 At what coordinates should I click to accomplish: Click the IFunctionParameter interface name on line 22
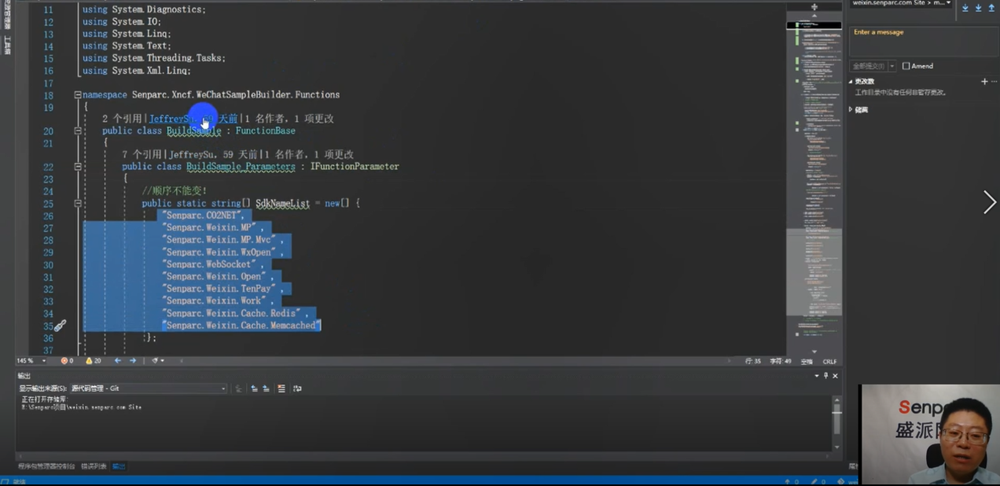click(x=355, y=166)
